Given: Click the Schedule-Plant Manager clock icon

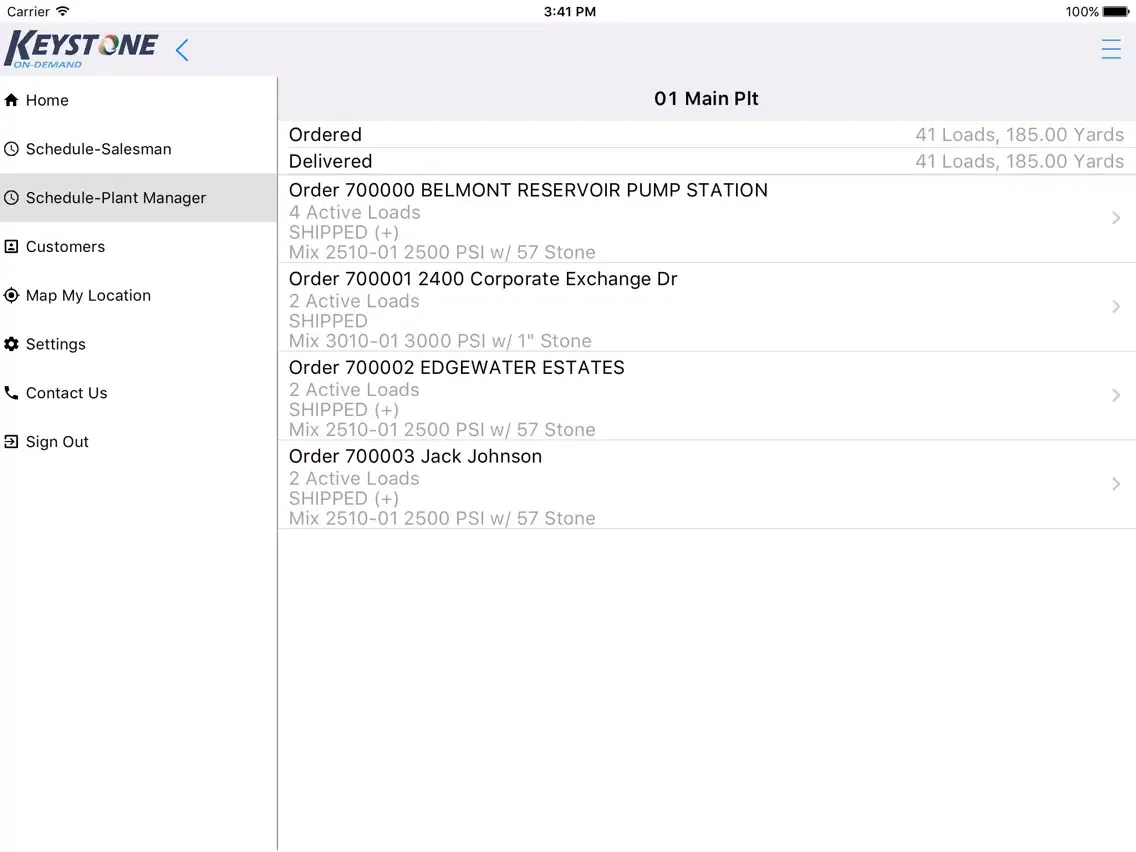Looking at the screenshot, I should pyautogui.click(x=11, y=198).
